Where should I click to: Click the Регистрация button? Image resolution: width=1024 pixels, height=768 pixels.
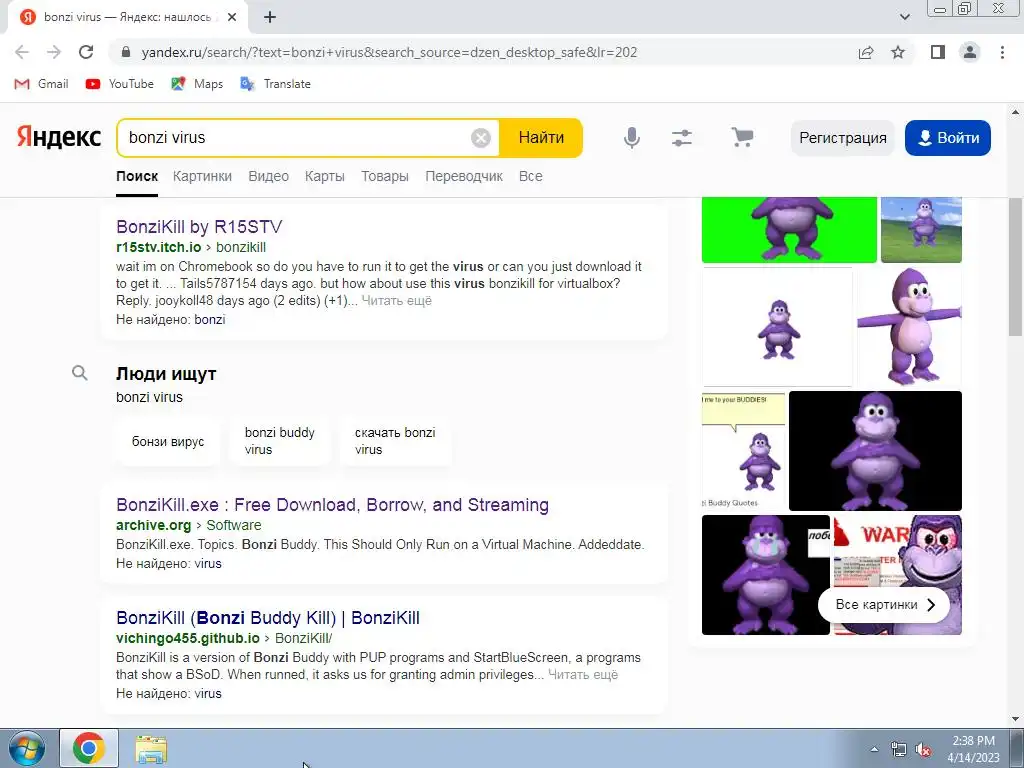(842, 138)
